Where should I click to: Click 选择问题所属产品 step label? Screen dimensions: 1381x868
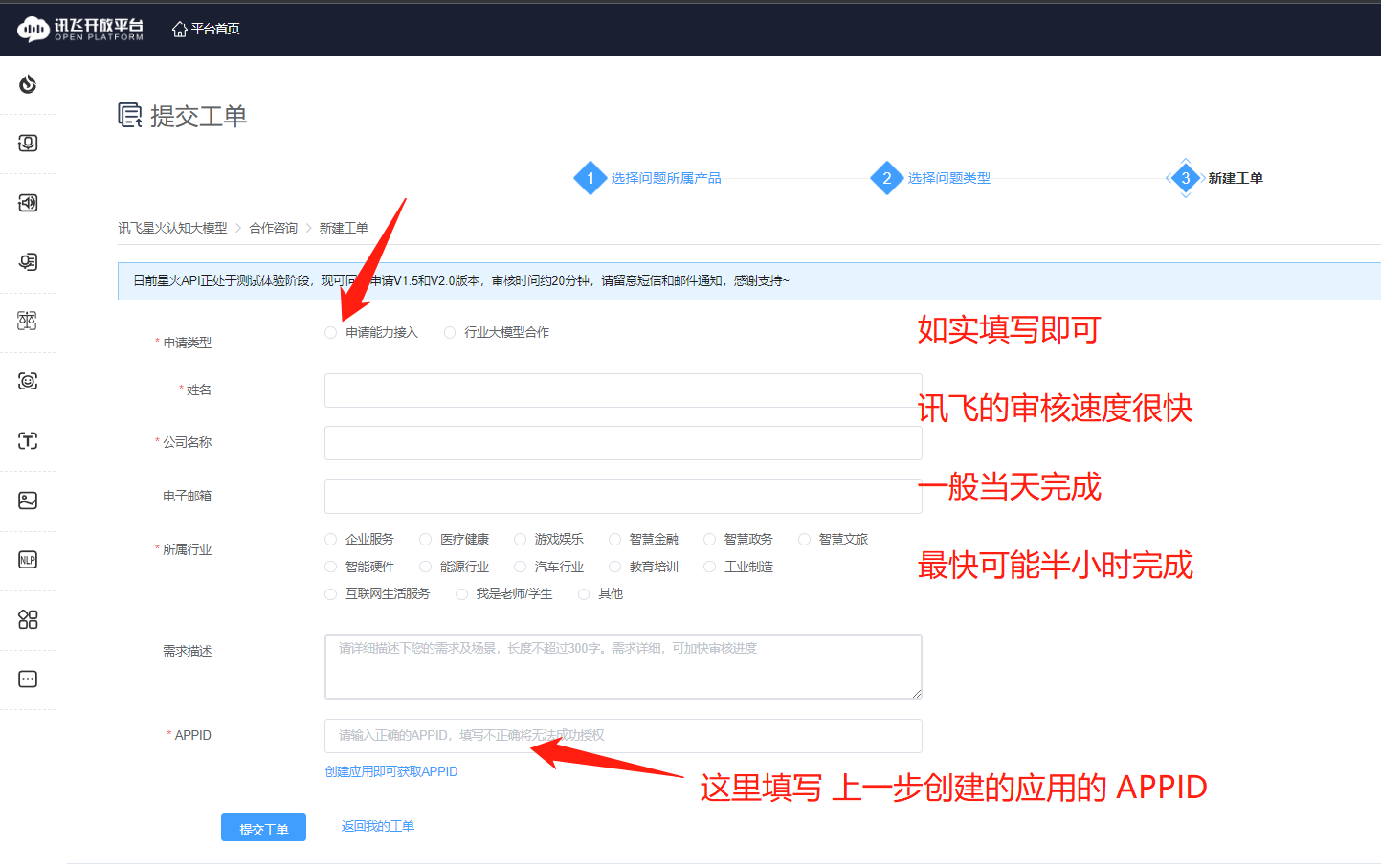pyautogui.click(x=666, y=178)
